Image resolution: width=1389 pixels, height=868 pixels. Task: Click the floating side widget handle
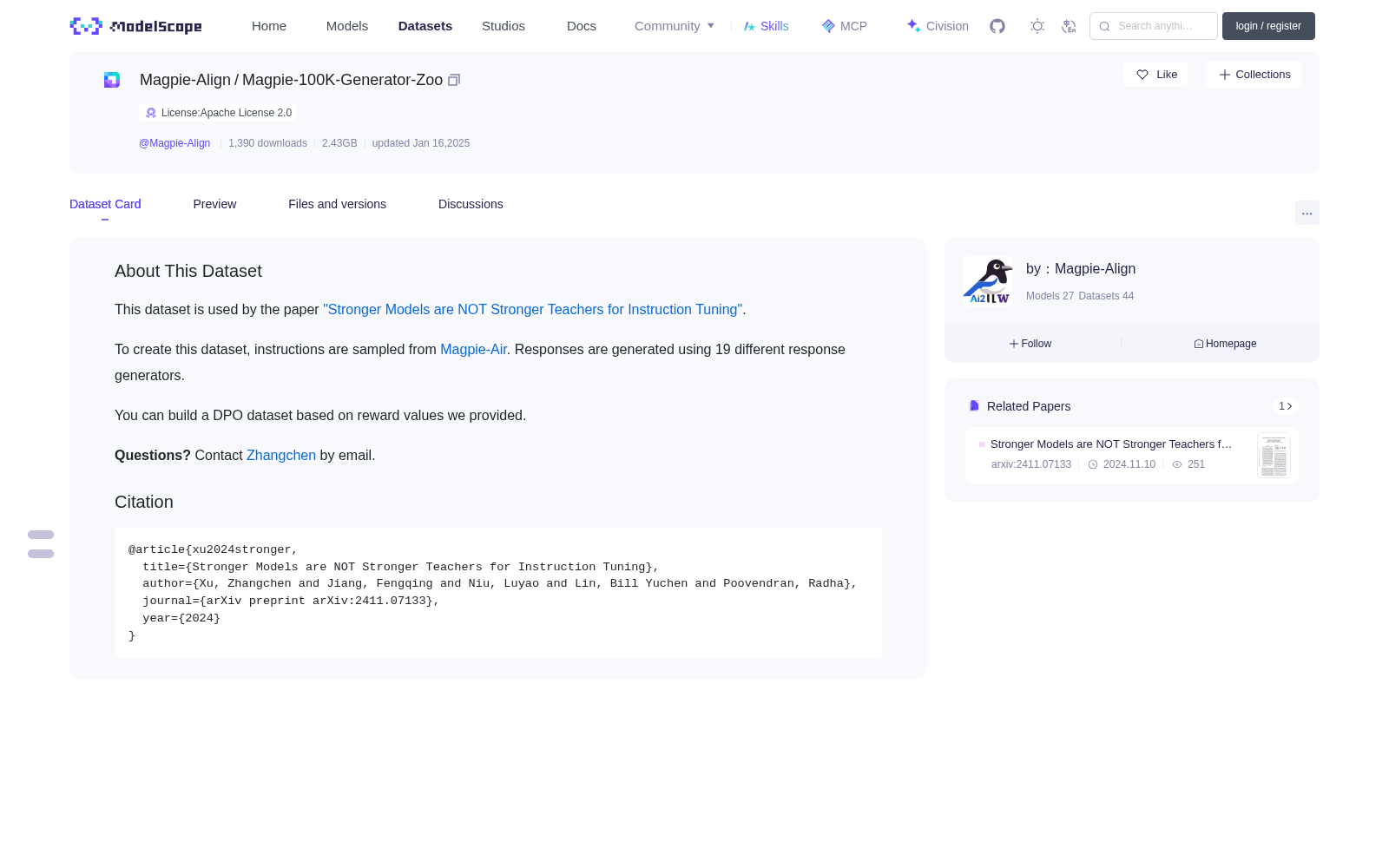(41, 544)
